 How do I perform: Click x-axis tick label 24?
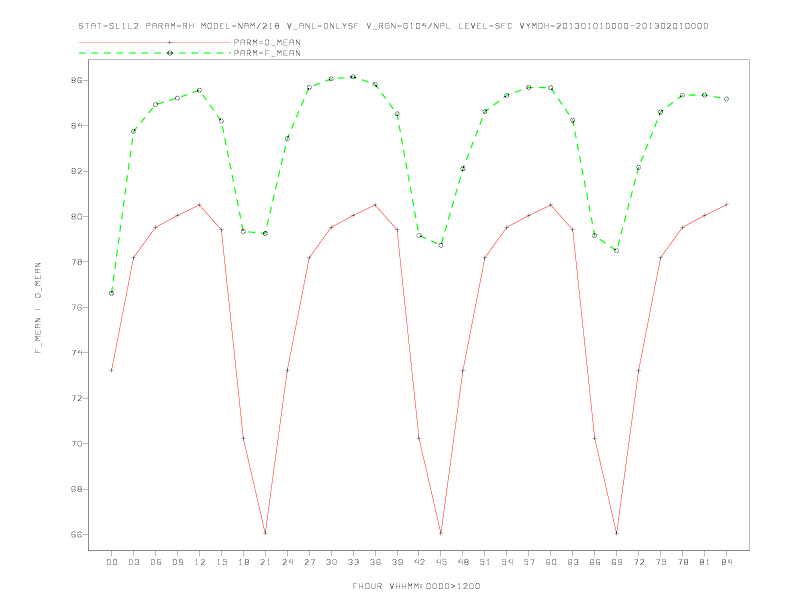(287, 562)
